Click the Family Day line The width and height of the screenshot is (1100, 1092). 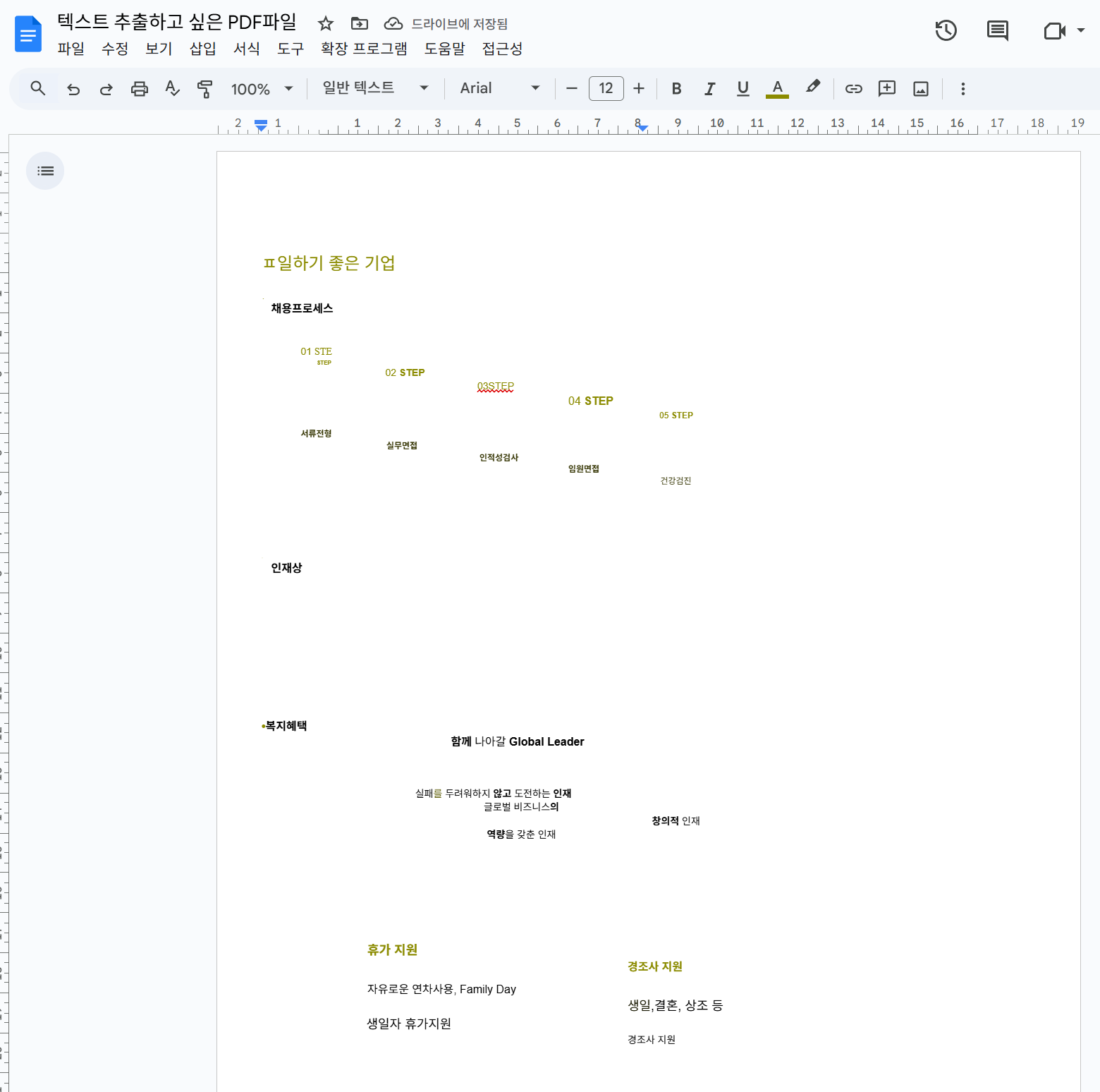pyautogui.click(x=441, y=989)
